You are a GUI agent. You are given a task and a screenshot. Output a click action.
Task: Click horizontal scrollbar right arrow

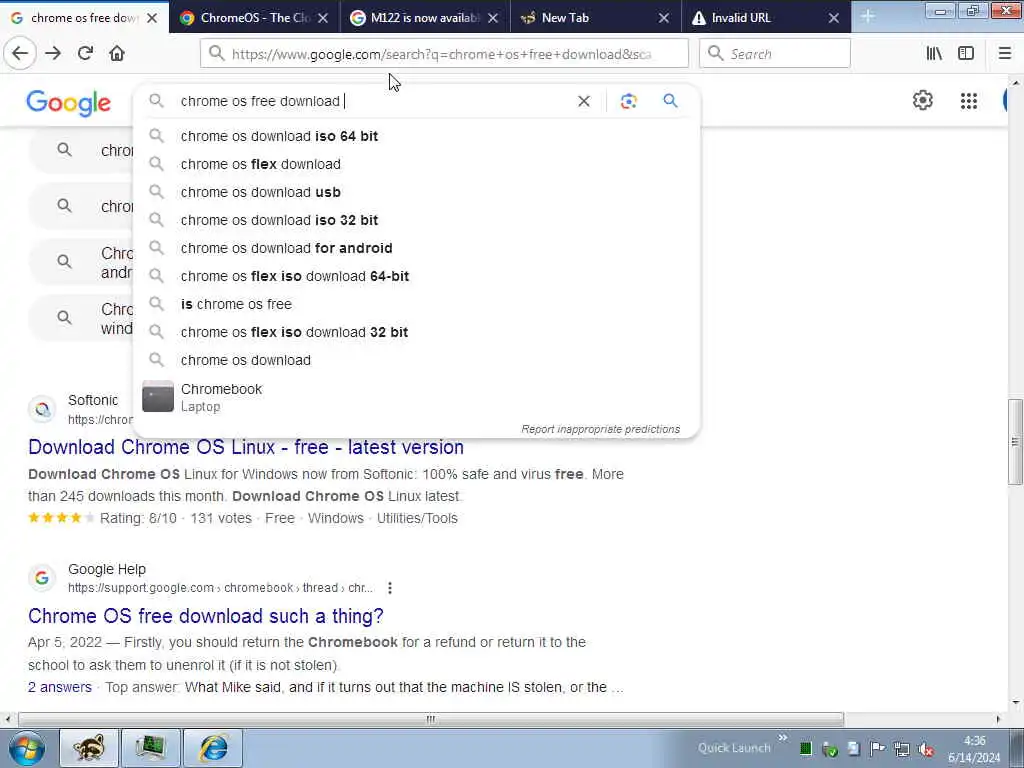click(998, 720)
